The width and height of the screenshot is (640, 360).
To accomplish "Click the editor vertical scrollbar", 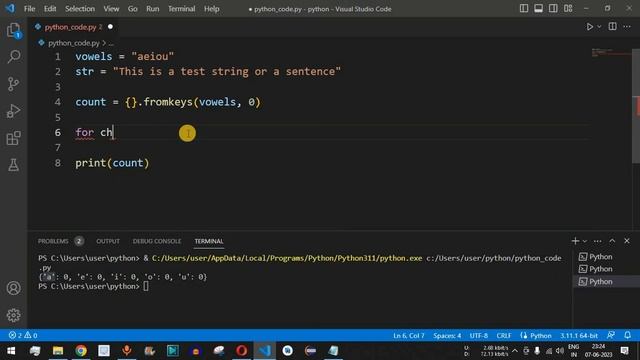I will coord(636,106).
